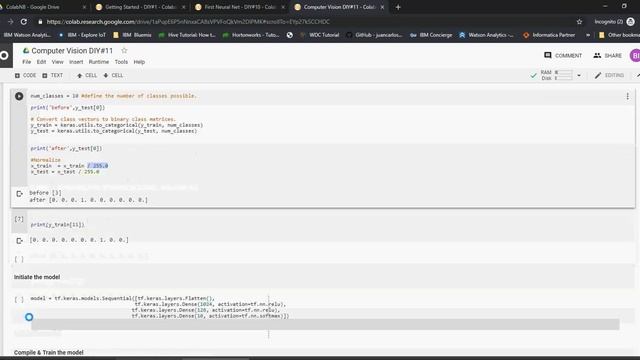
Task: Open the GitHub juancarlos bookmark
Action: coord(375,35)
